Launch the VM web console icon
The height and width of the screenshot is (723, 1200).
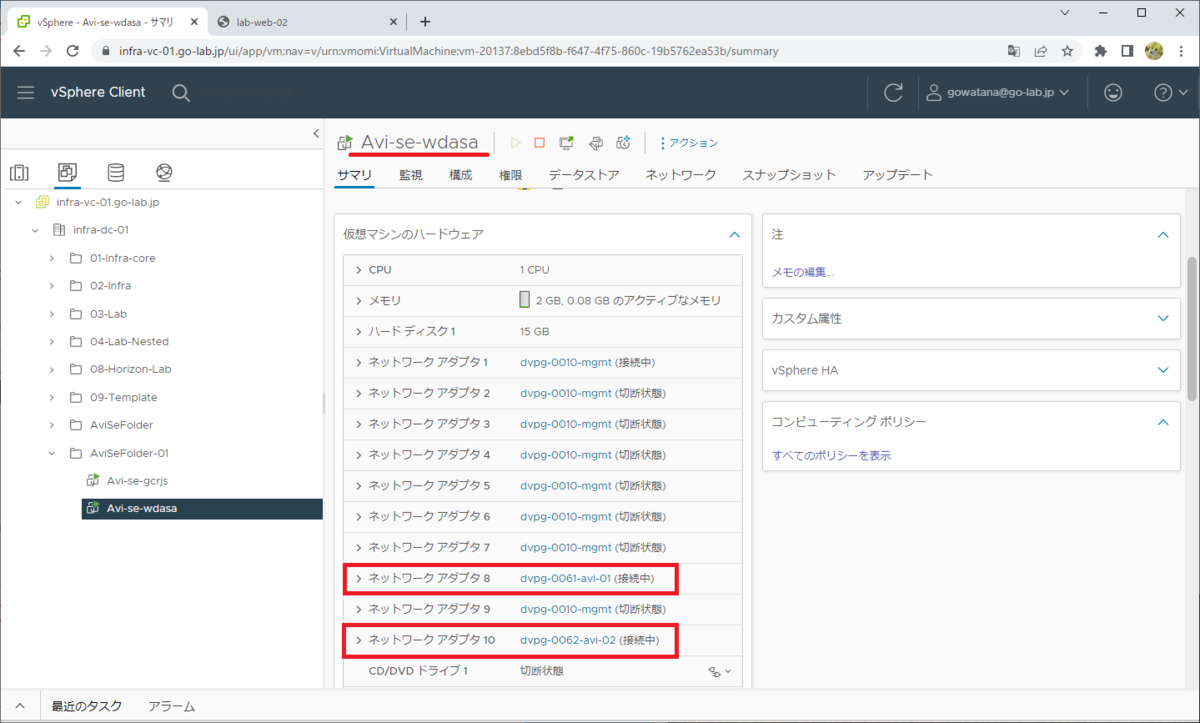[566, 143]
